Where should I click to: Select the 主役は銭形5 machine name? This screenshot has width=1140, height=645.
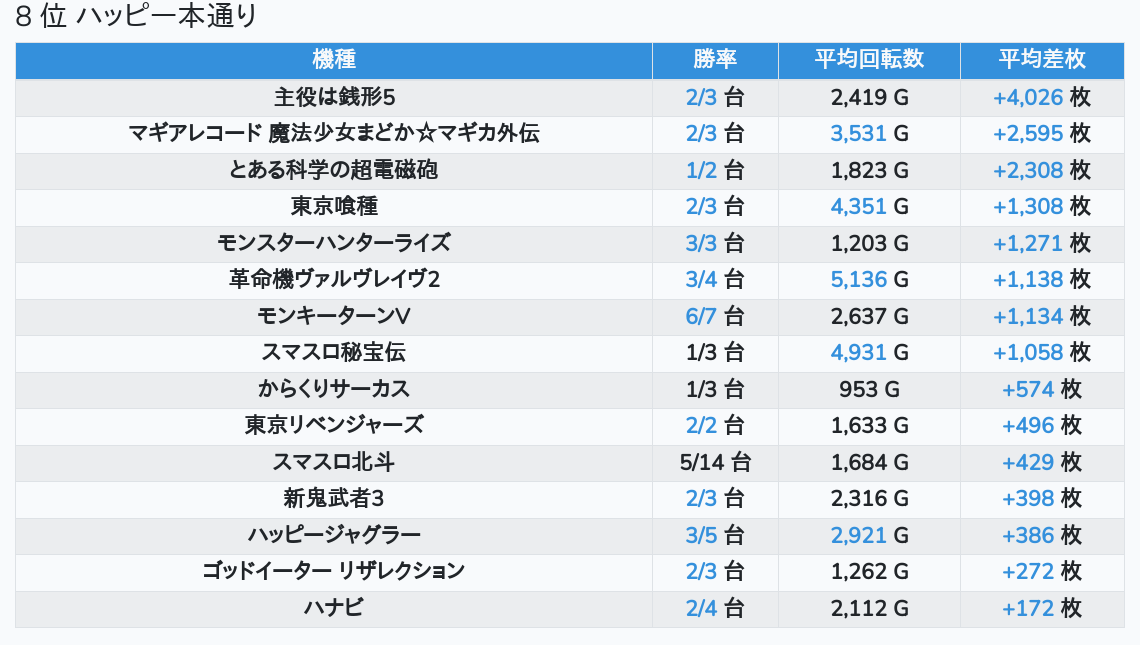[x=334, y=97]
